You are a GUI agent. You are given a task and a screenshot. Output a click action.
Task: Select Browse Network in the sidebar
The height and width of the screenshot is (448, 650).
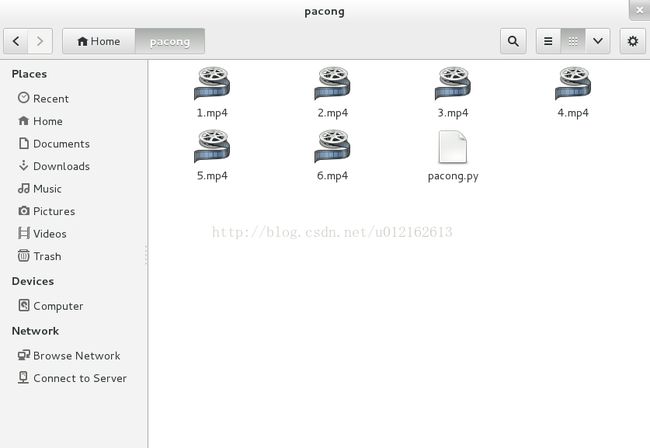click(73, 356)
